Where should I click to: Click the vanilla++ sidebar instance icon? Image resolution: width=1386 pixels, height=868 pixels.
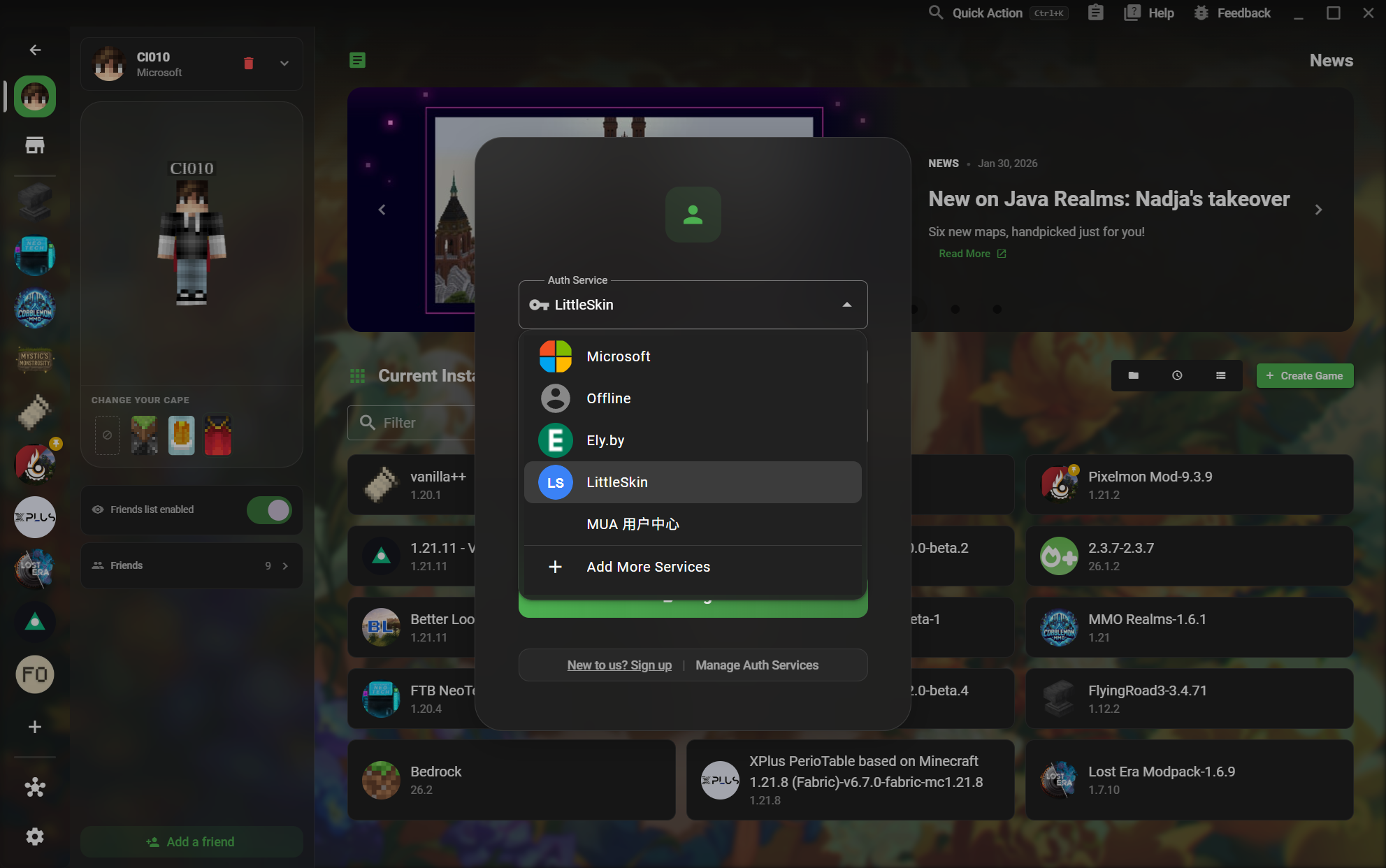coord(35,412)
